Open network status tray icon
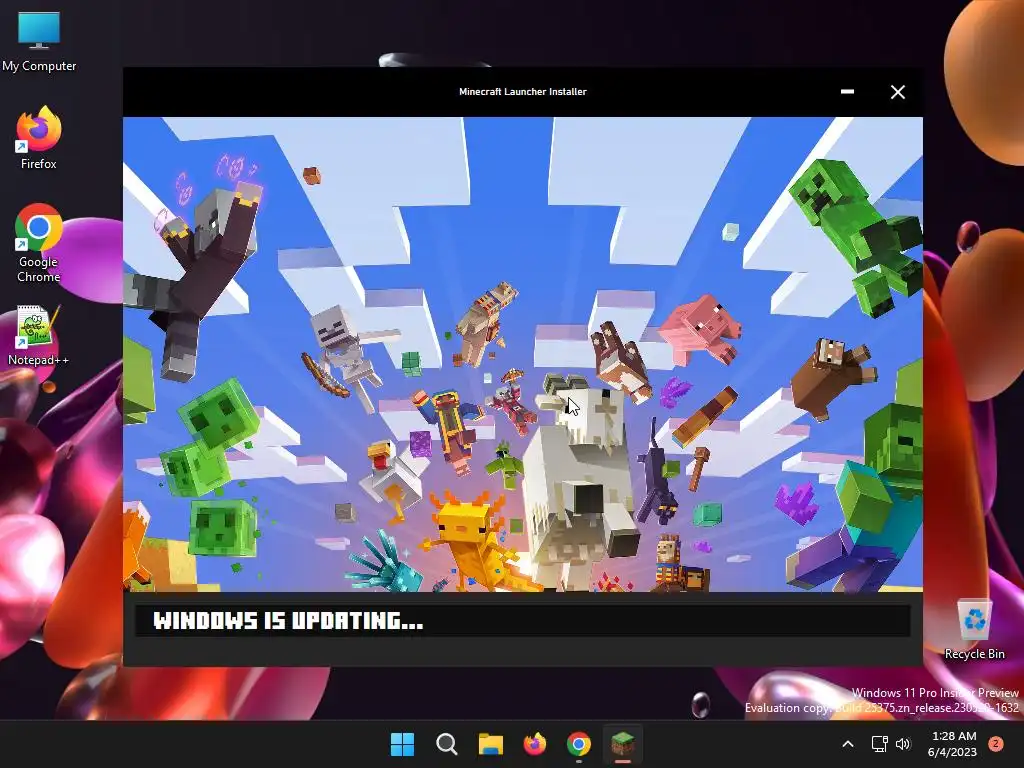This screenshot has width=1024, height=768. click(x=879, y=744)
